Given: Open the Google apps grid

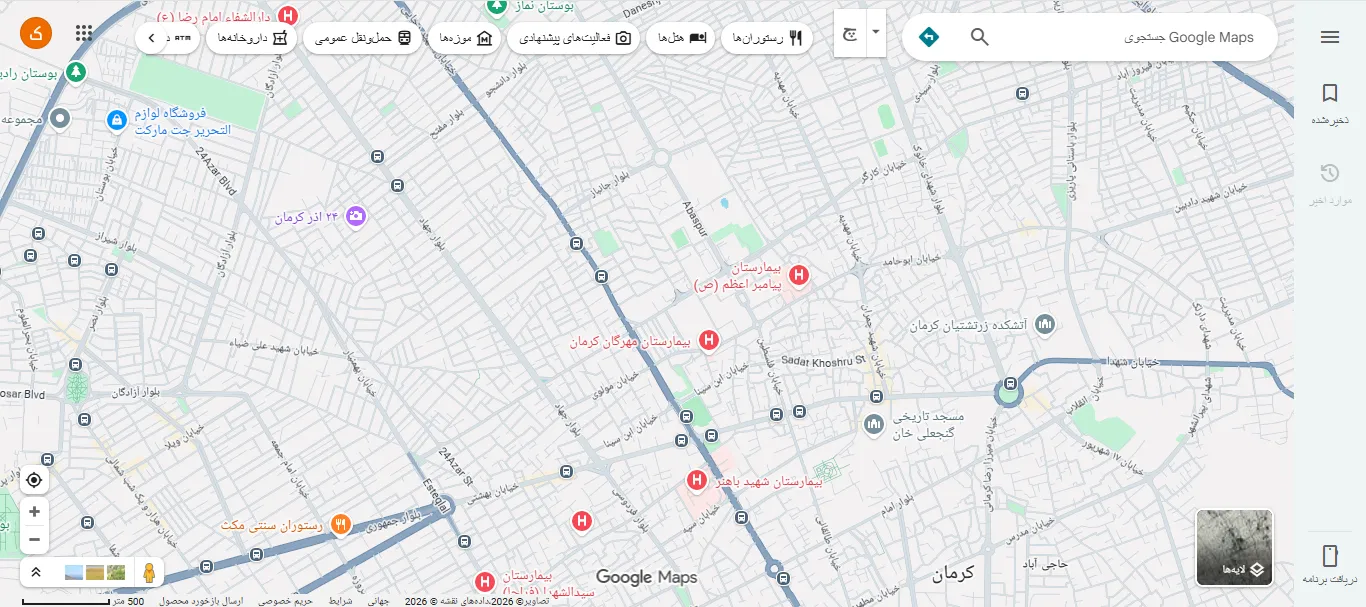Looking at the screenshot, I should click(84, 33).
